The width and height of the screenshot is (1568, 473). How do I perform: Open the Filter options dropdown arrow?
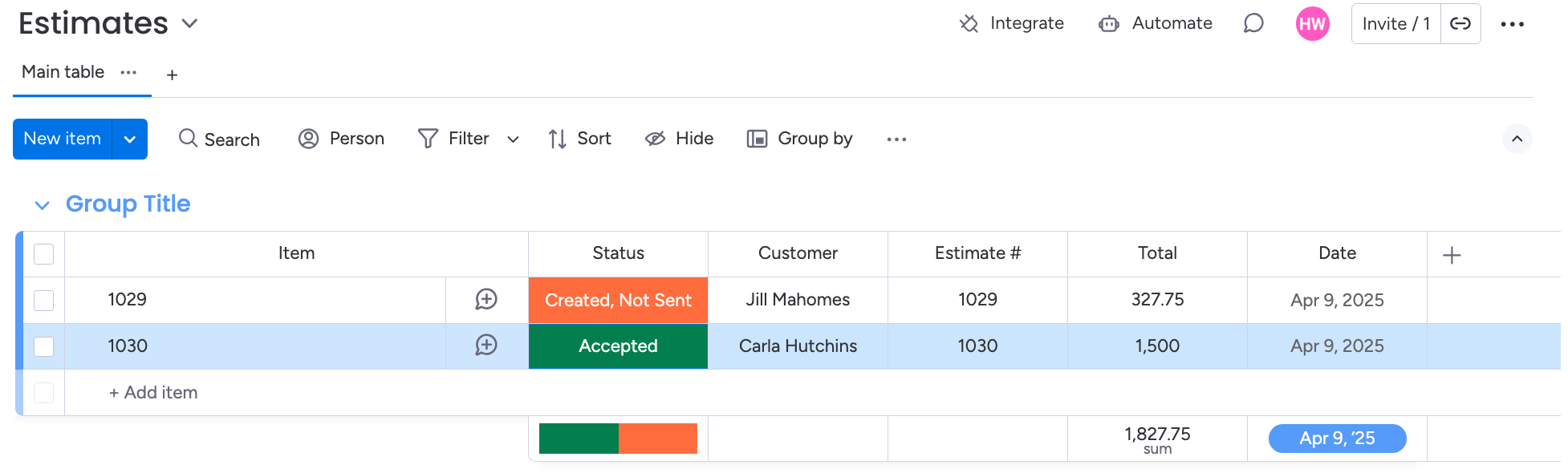pyautogui.click(x=513, y=139)
